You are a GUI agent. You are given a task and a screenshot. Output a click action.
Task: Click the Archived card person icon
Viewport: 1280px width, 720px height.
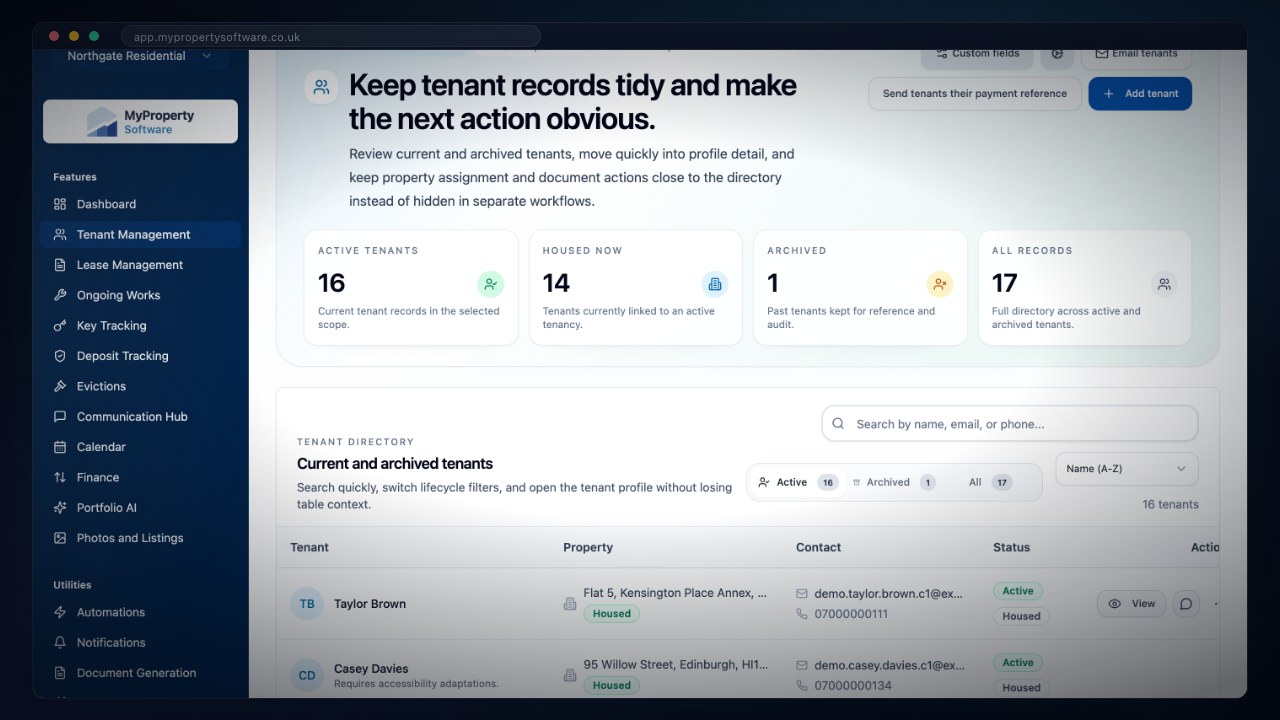[x=940, y=284]
